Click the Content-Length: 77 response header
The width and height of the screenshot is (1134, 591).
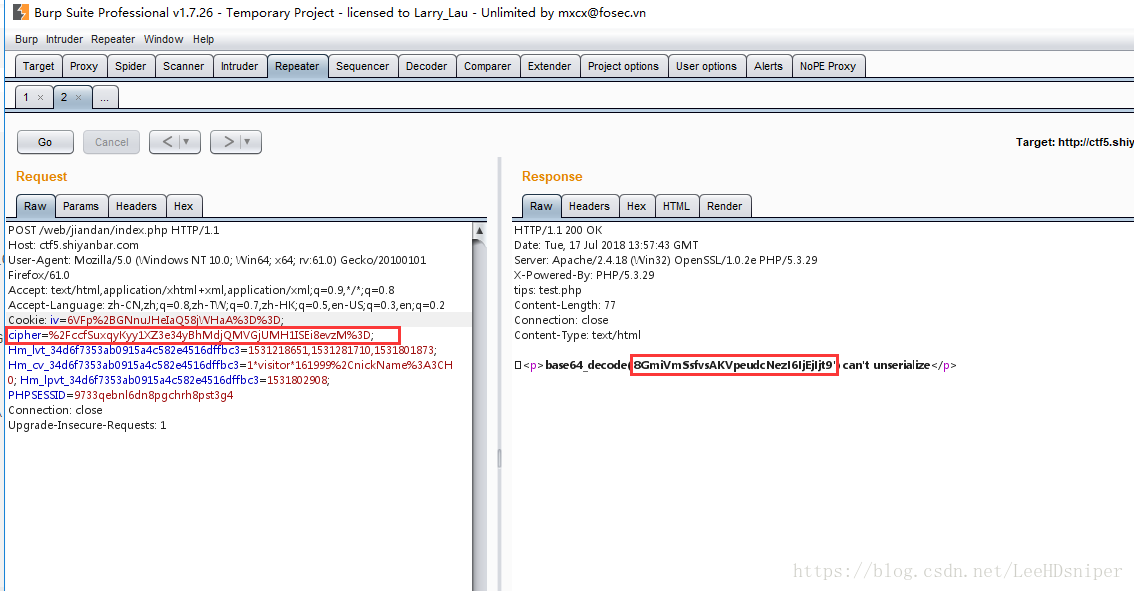(x=565, y=305)
